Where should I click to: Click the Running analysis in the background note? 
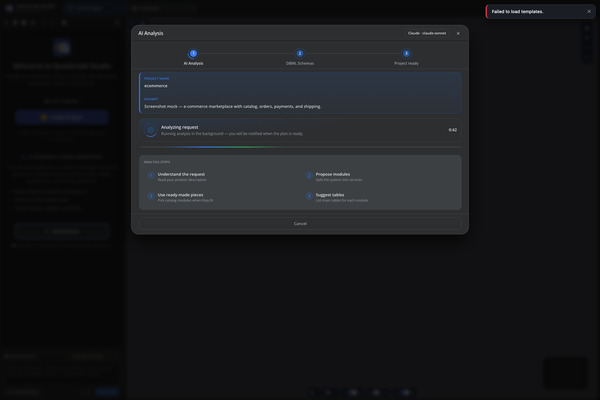coord(232,134)
